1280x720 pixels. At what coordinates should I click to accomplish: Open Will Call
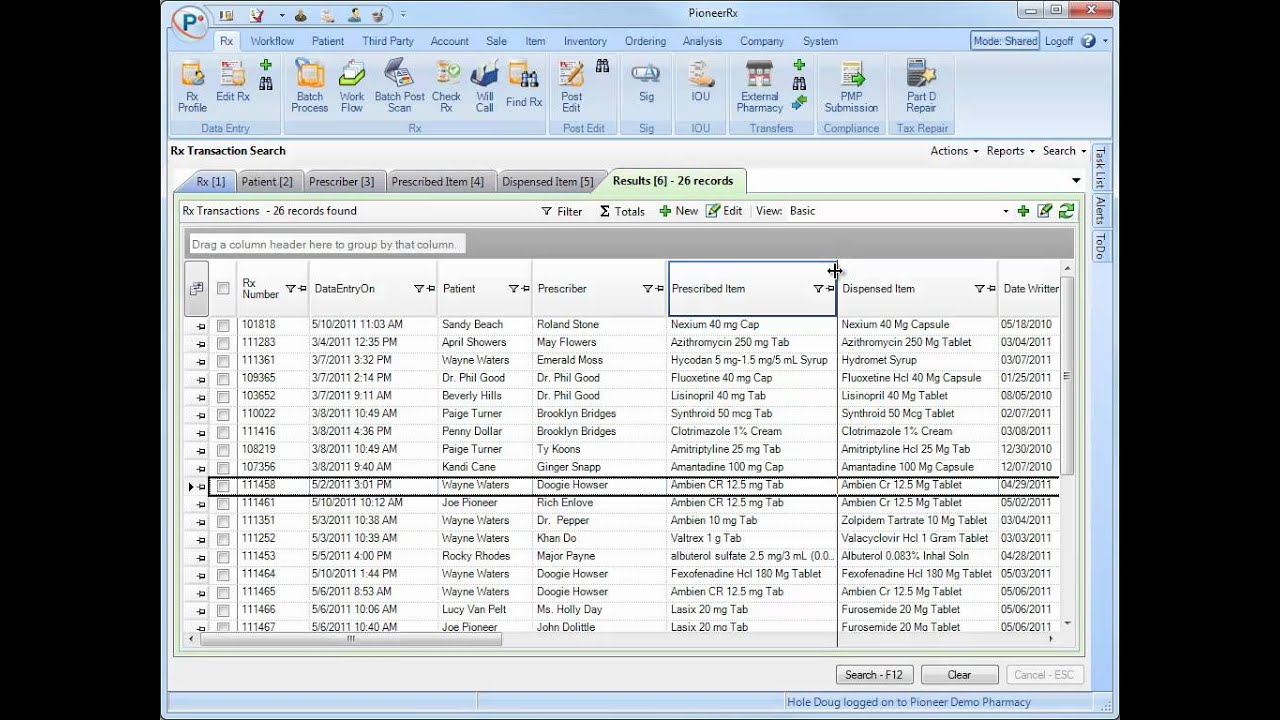coord(484,87)
